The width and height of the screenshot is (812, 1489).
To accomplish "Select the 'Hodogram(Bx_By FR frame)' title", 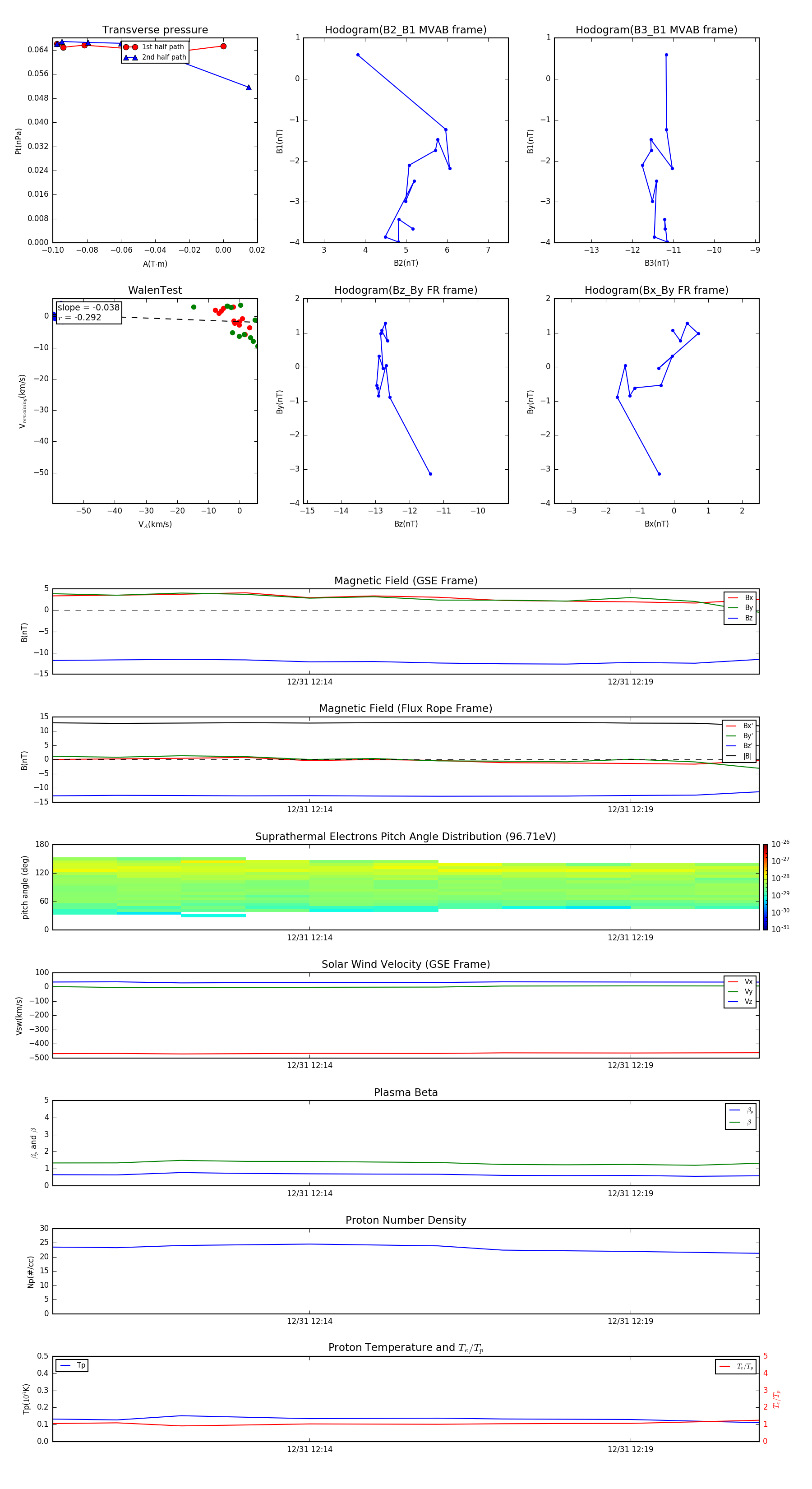I will click(656, 290).
